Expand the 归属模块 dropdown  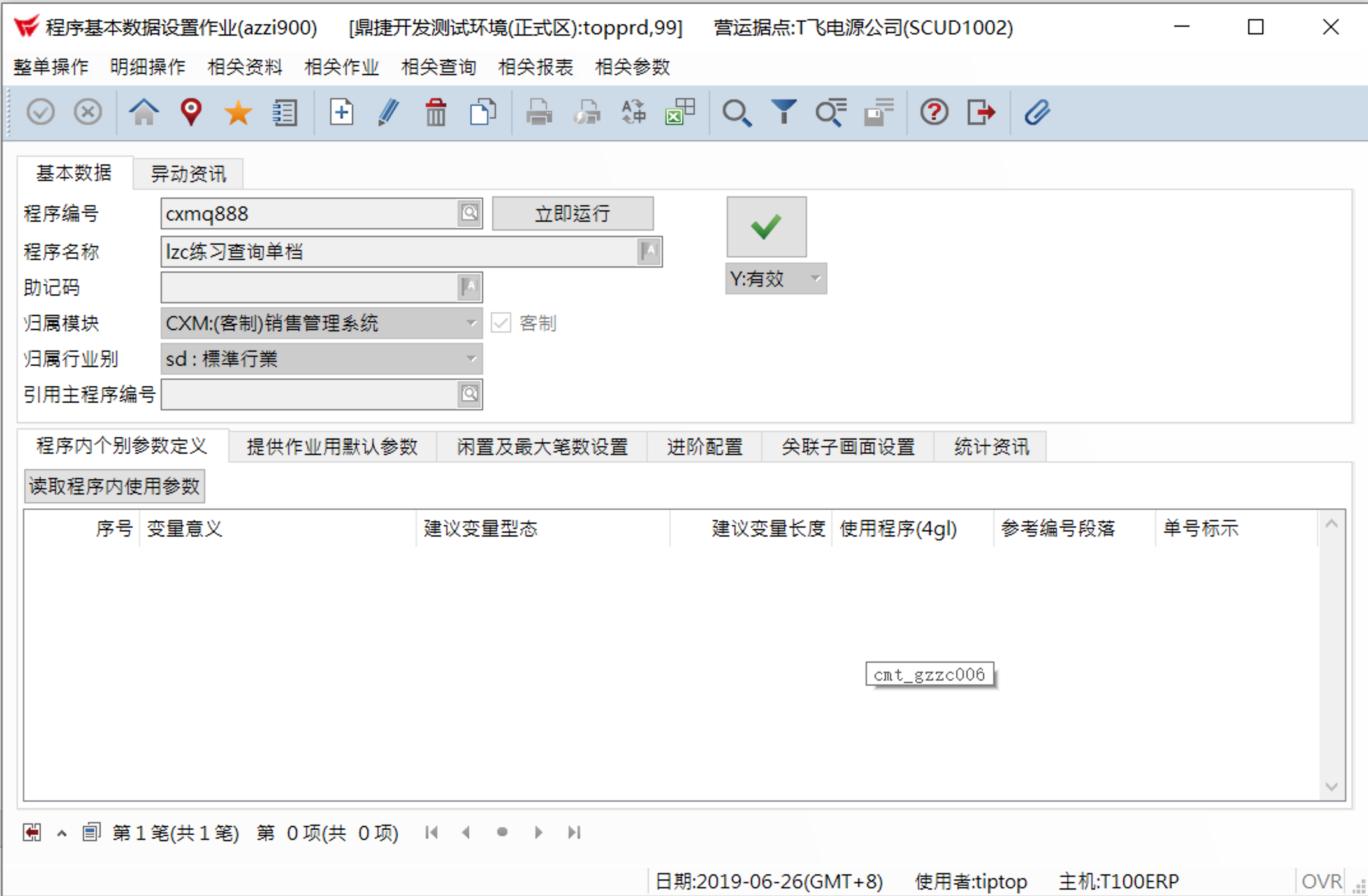(x=471, y=323)
